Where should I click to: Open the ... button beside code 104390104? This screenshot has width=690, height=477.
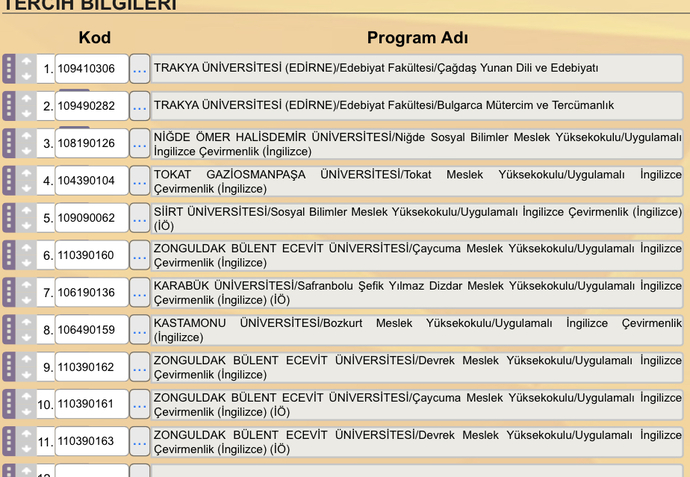click(139, 181)
